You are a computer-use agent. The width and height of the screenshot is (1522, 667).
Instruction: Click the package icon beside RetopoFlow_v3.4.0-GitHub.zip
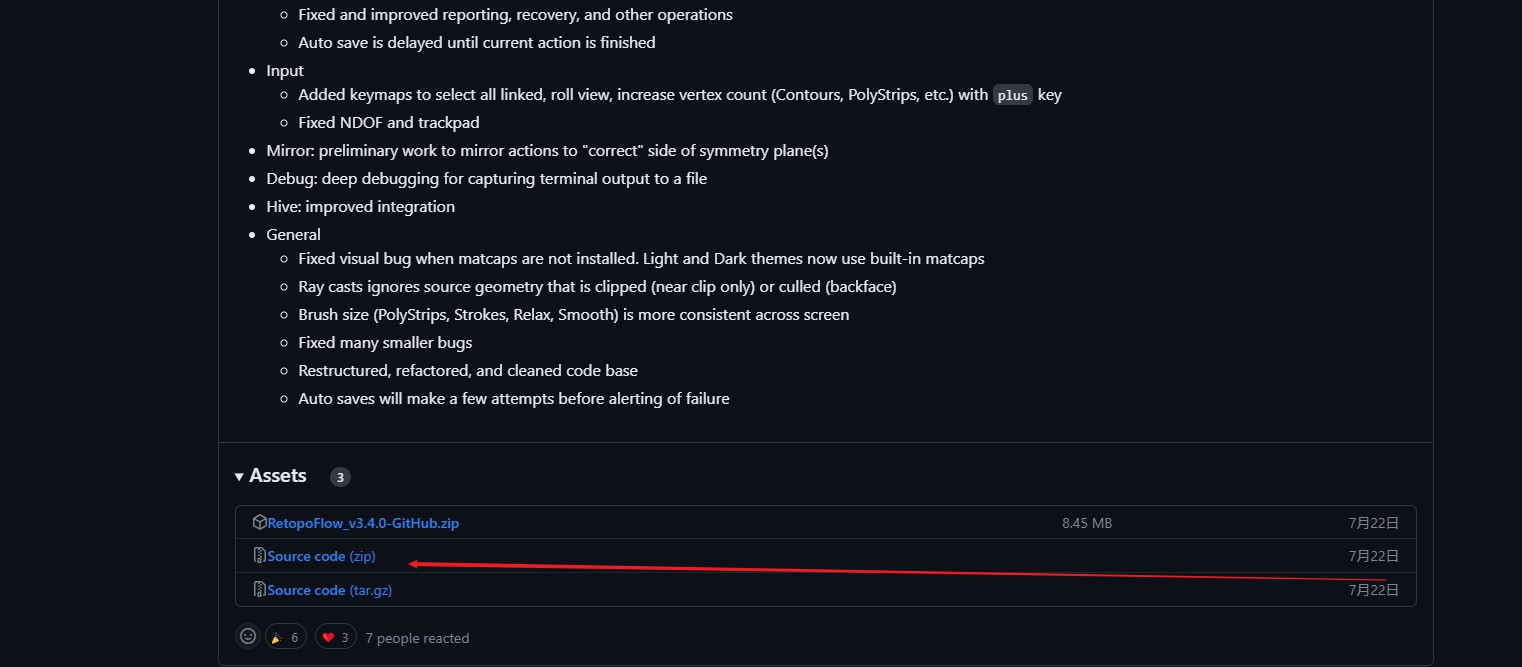click(x=260, y=522)
